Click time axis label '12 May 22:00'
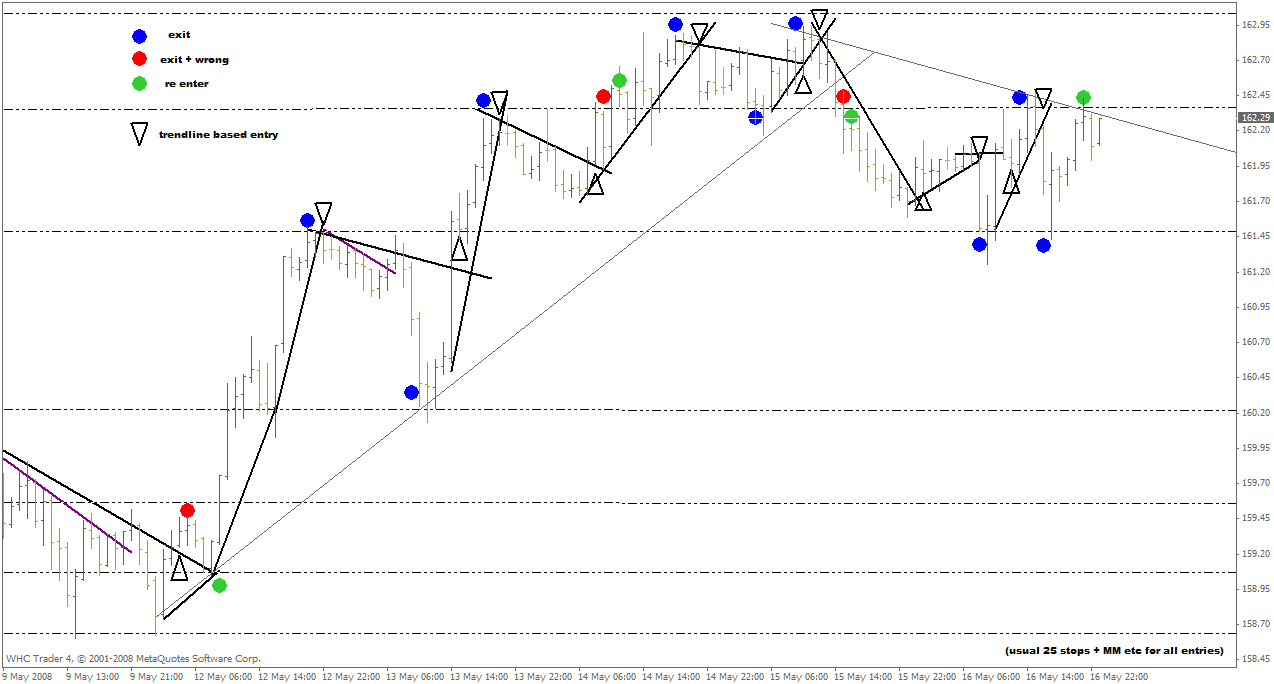Screen dimensions: 1274x684 tap(351, 676)
